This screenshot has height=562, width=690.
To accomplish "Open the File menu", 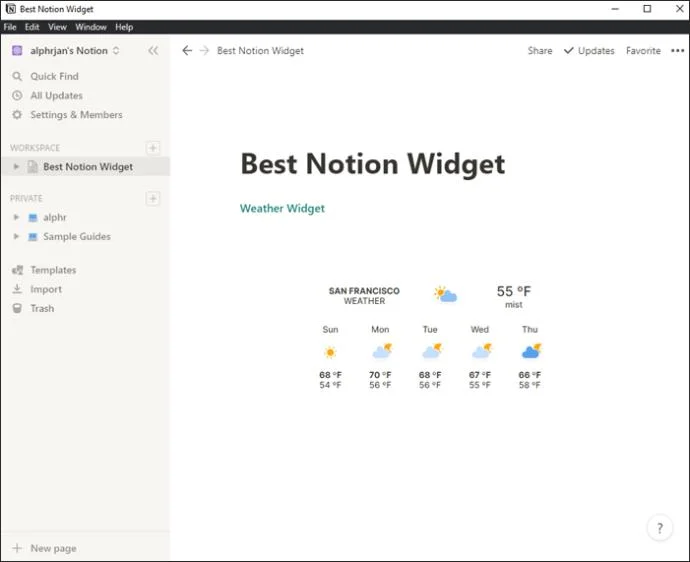I will click(10, 27).
